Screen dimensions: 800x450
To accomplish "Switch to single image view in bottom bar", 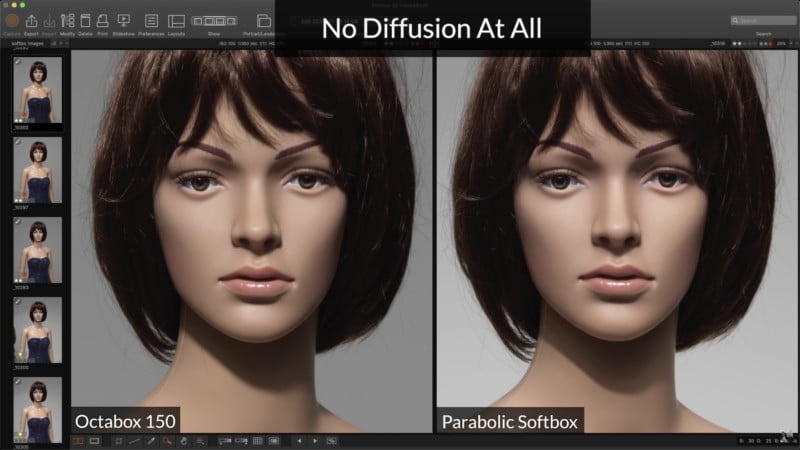I will pyautogui.click(x=95, y=440).
